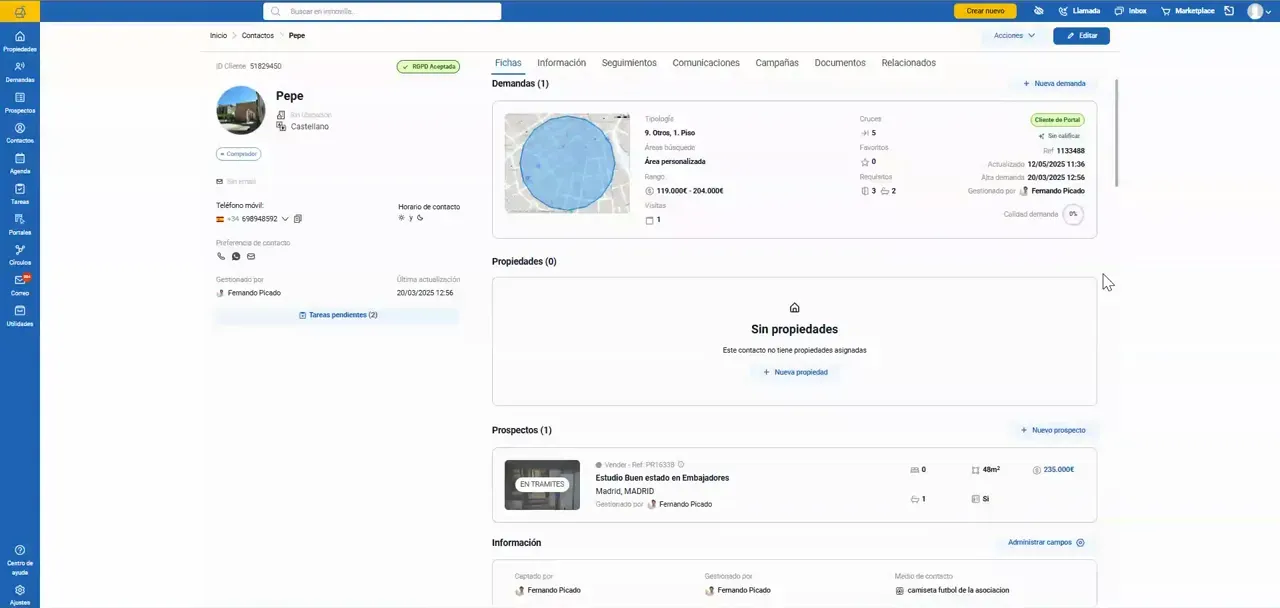
Task: Open the Campañas tab
Action: click(777, 63)
